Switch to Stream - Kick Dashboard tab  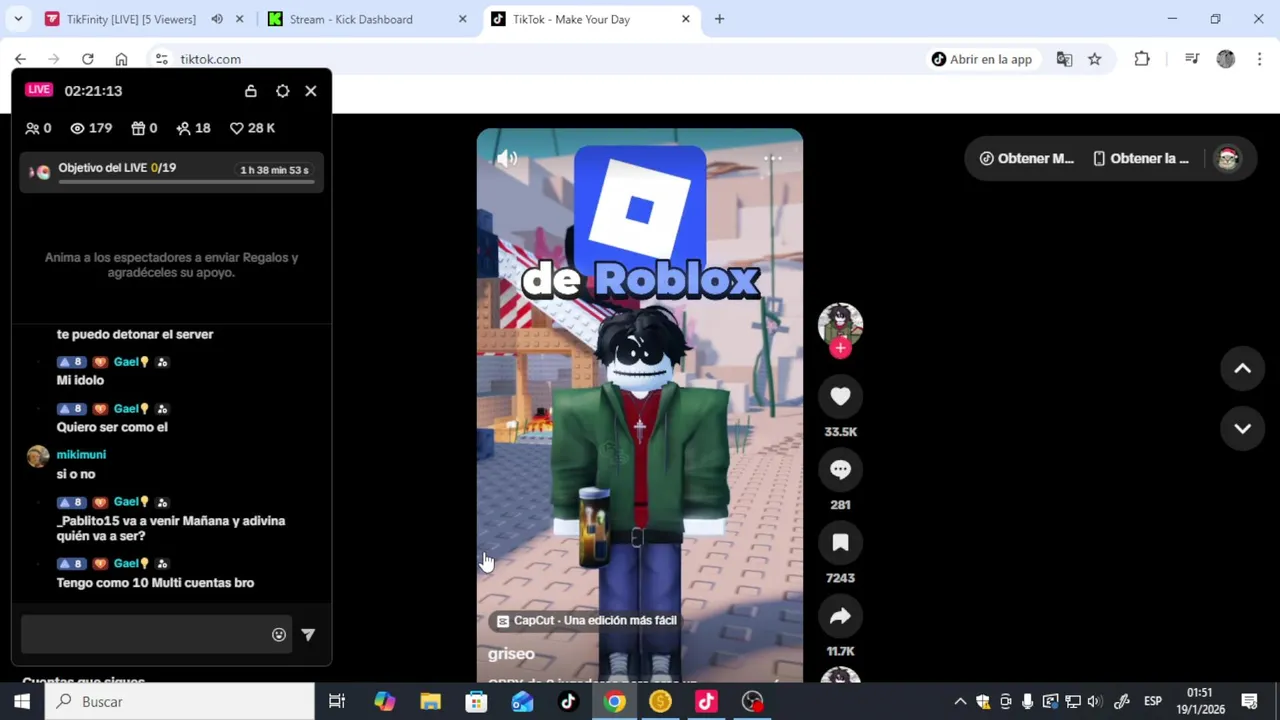pyautogui.click(x=350, y=19)
